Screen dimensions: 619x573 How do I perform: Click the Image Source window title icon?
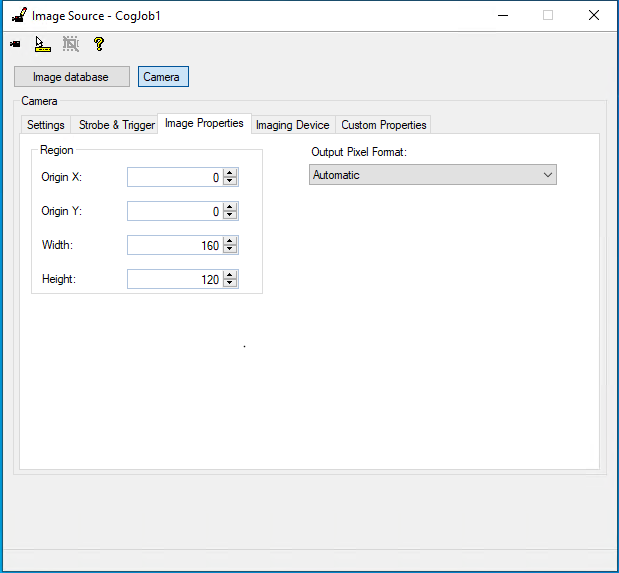18,15
